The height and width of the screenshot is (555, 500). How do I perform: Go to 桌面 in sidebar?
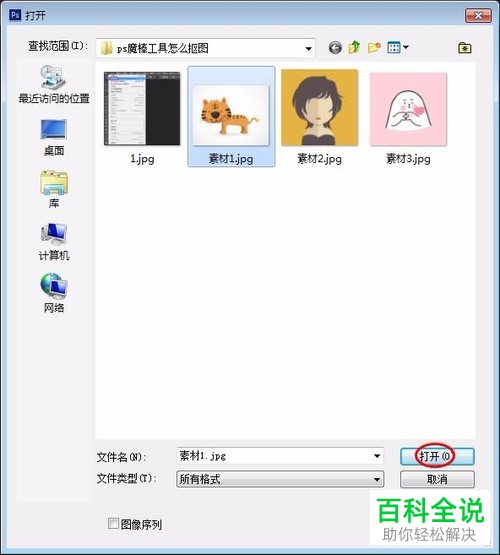(54, 138)
